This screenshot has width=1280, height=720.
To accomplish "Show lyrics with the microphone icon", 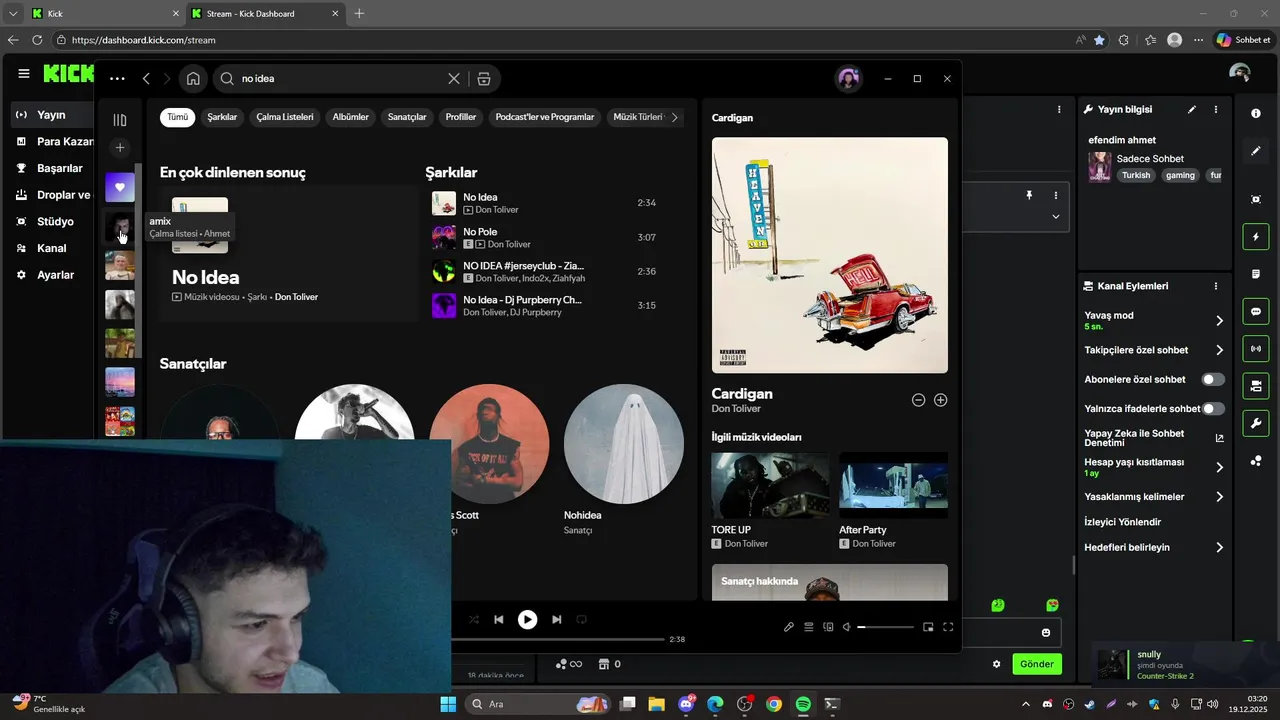I will (x=789, y=627).
